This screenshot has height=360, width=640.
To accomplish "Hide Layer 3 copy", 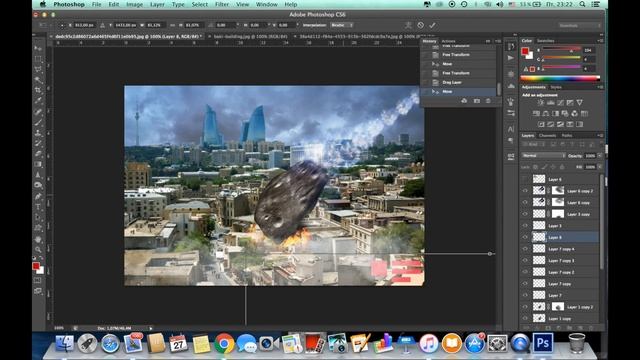I will (x=525, y=214).
